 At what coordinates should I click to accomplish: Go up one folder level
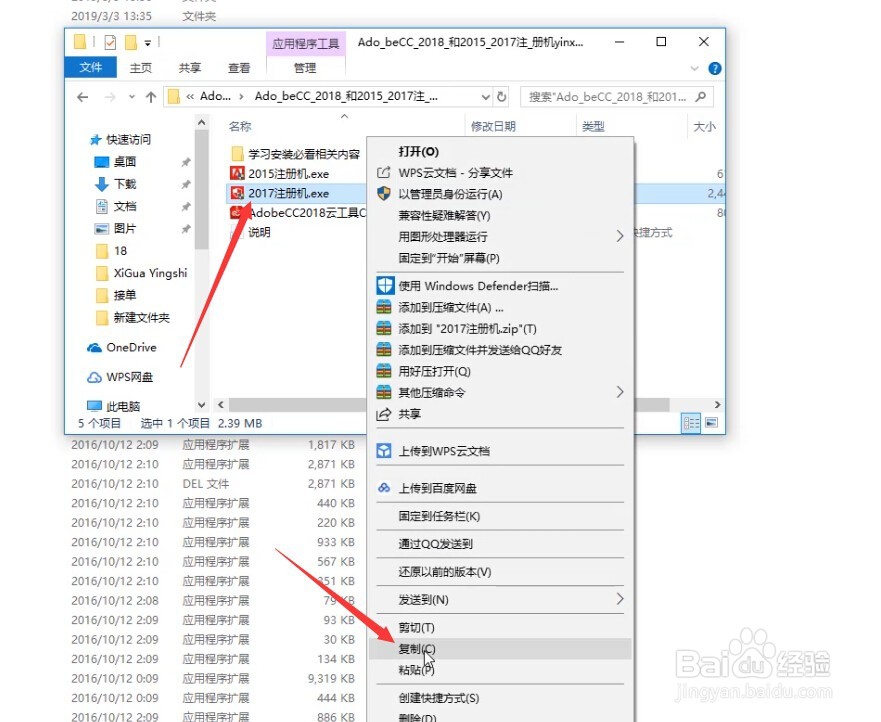pyautogui.click(x=151, y=97)
